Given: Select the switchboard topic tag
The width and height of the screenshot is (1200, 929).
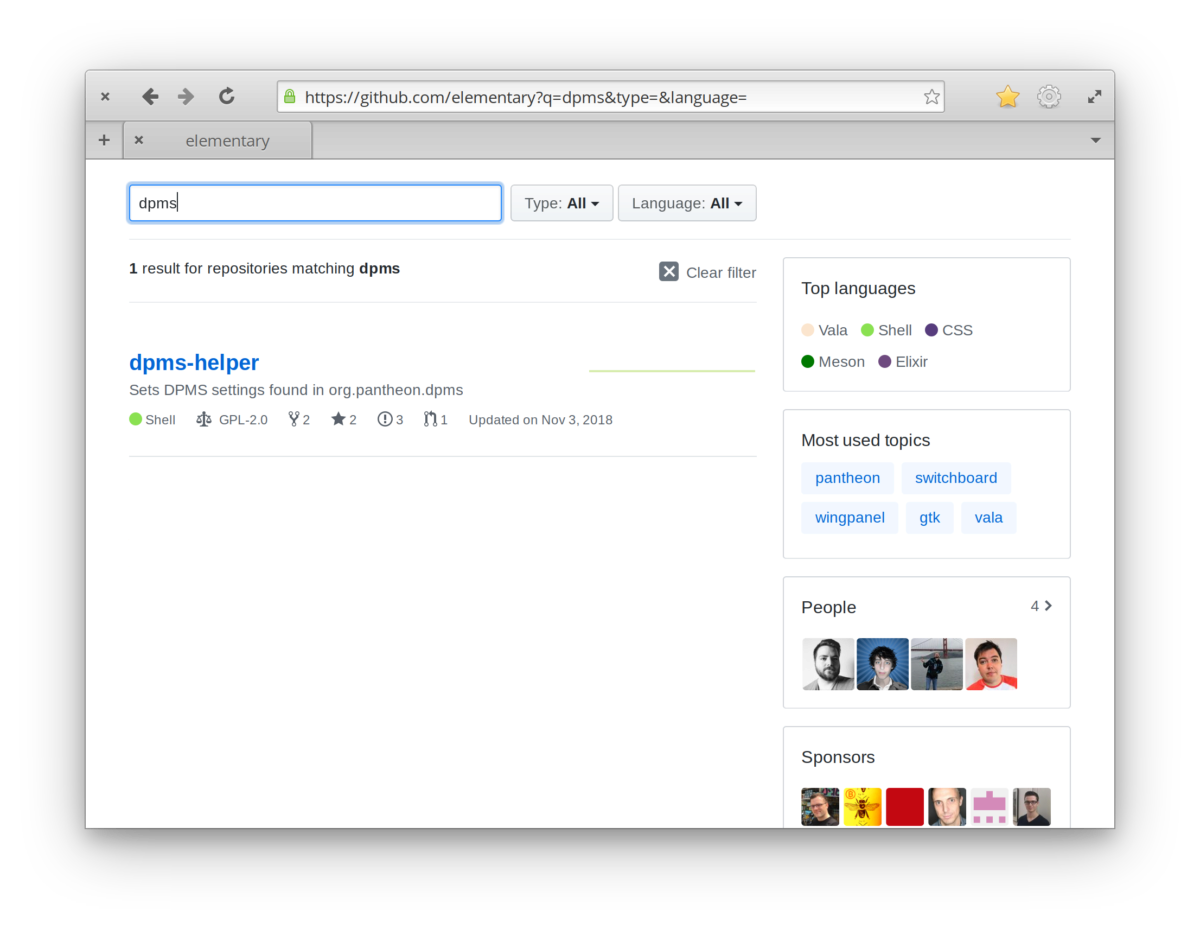Looking at the screenshot, I should (956, 478).
